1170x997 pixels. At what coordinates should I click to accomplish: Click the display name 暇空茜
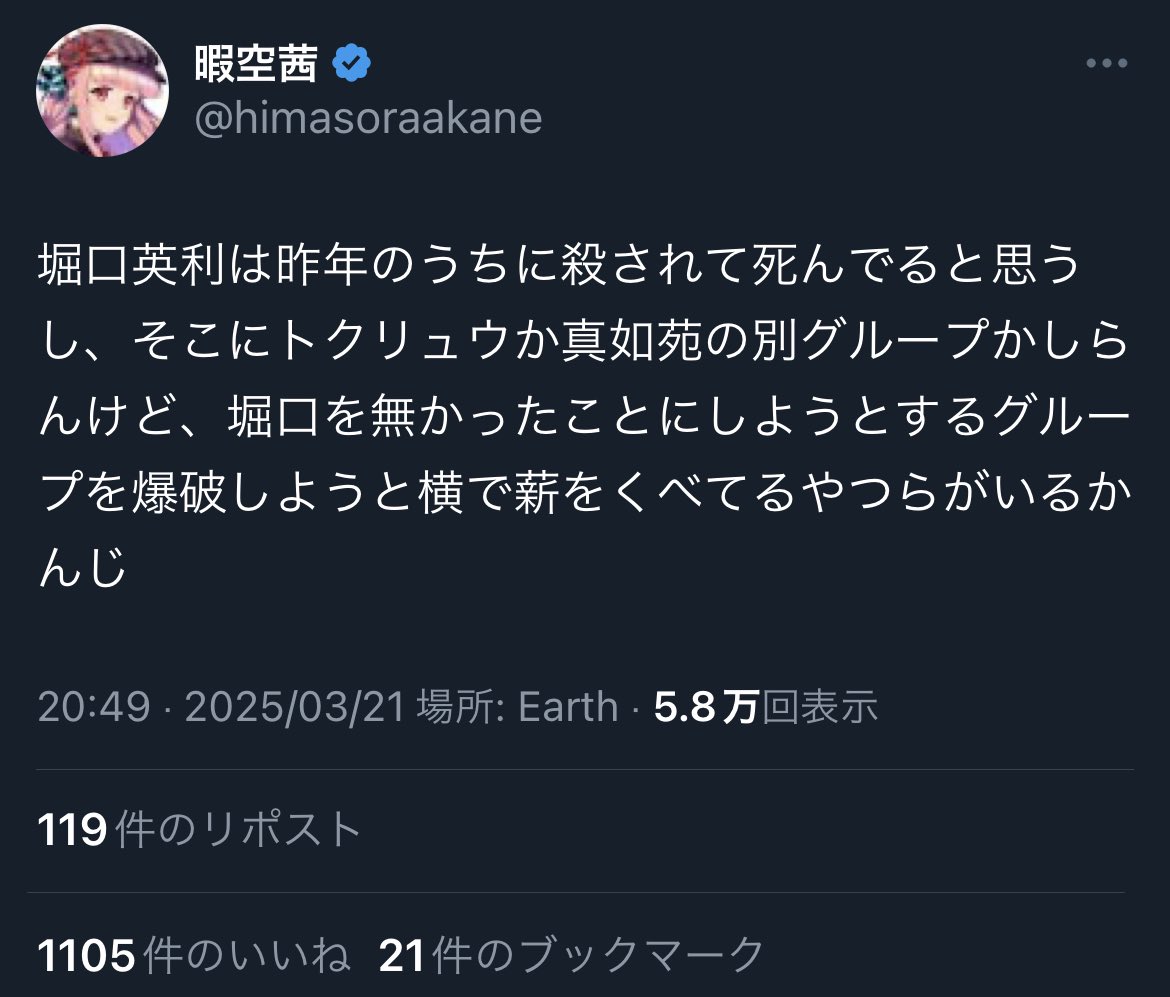coord(255,65)
